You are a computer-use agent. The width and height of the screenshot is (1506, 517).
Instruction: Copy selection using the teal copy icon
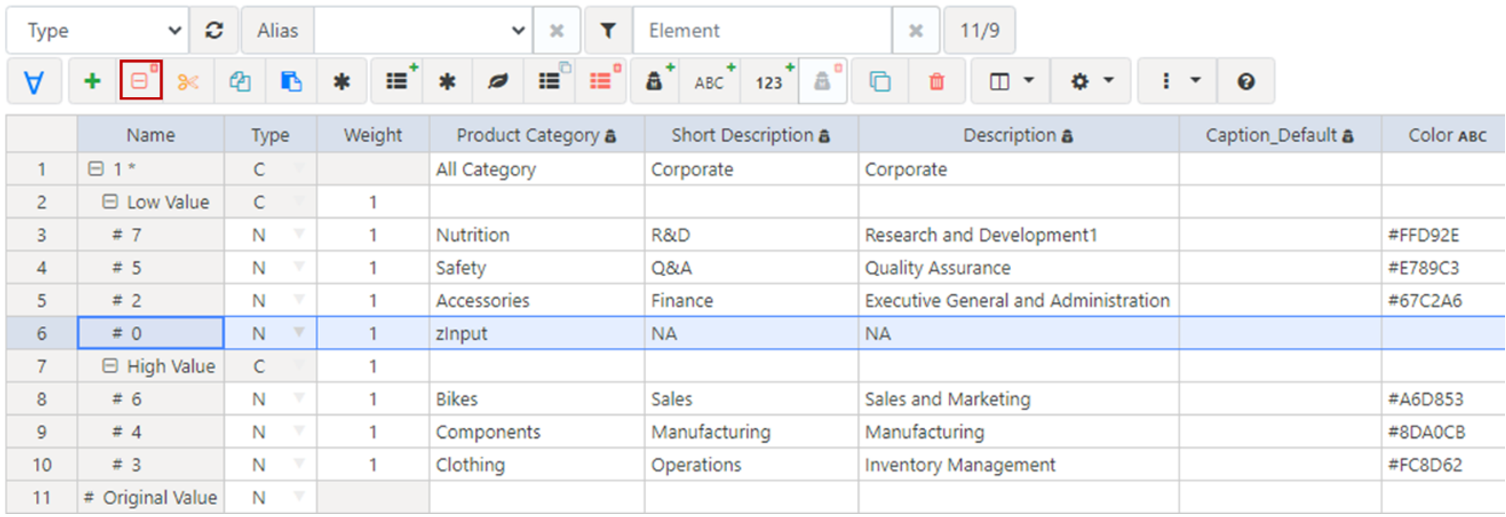pos(240,82)
